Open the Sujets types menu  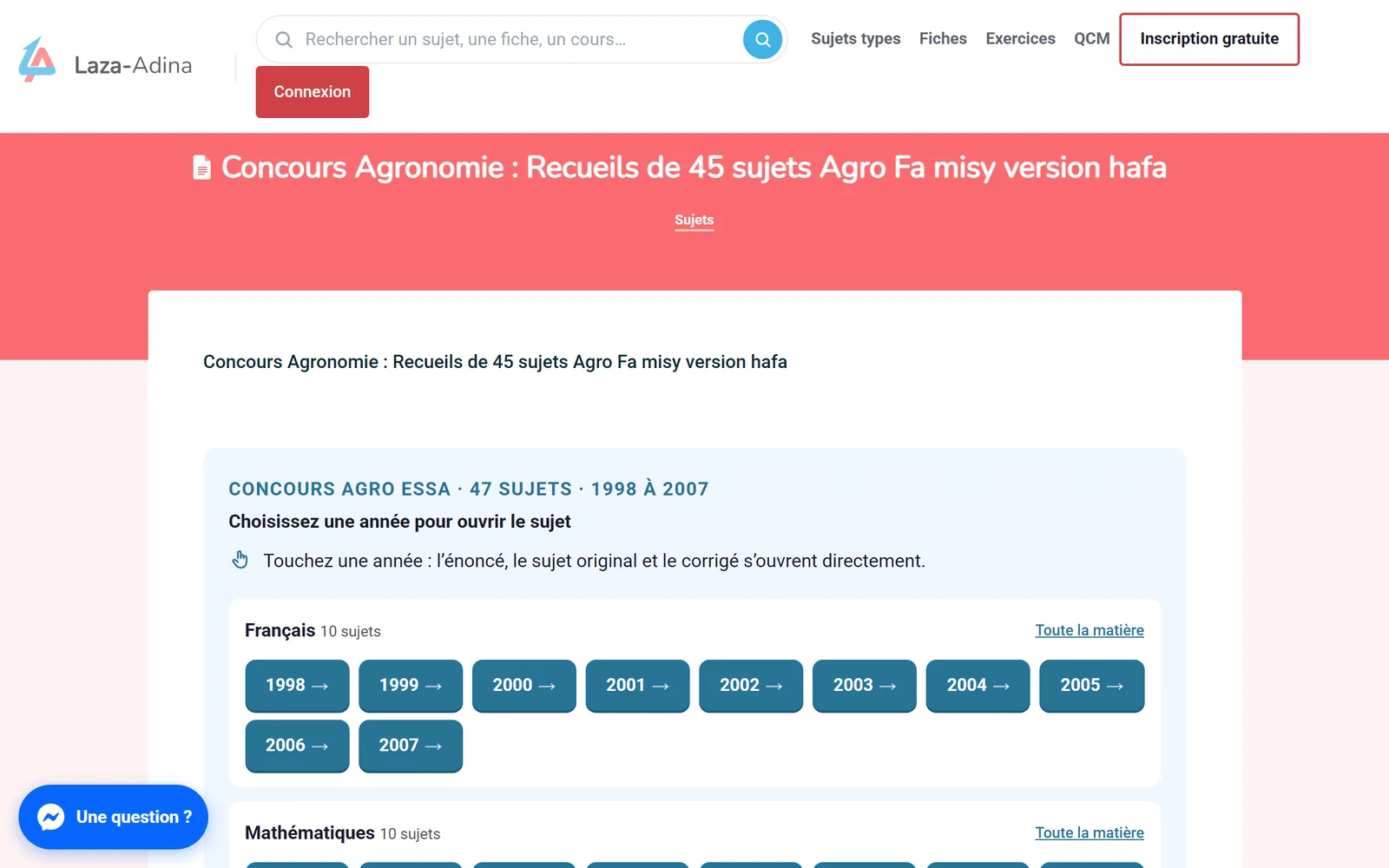click(856, 38)
